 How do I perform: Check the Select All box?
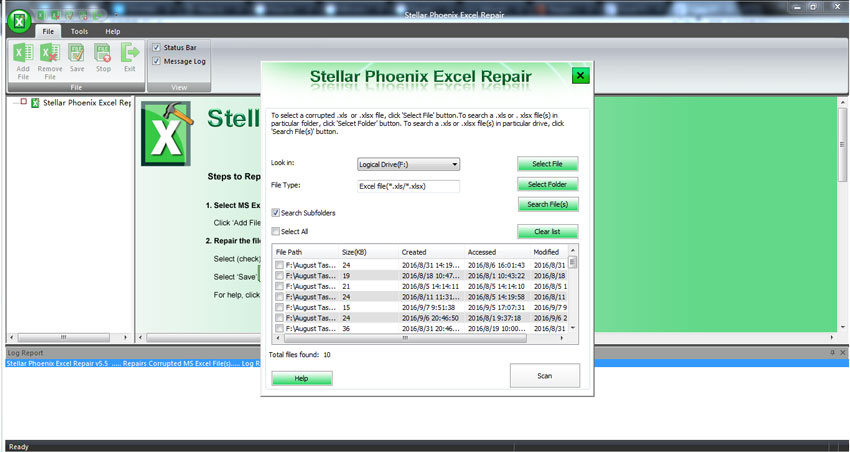point(276,231)
